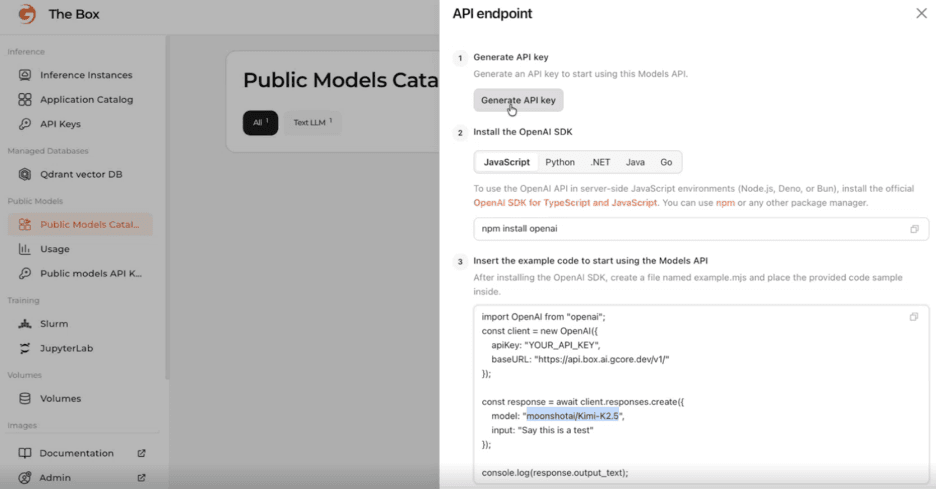Switch to the Python SDK tab
The width and height of the screenshot is (936, 490).
click(560, 162)
